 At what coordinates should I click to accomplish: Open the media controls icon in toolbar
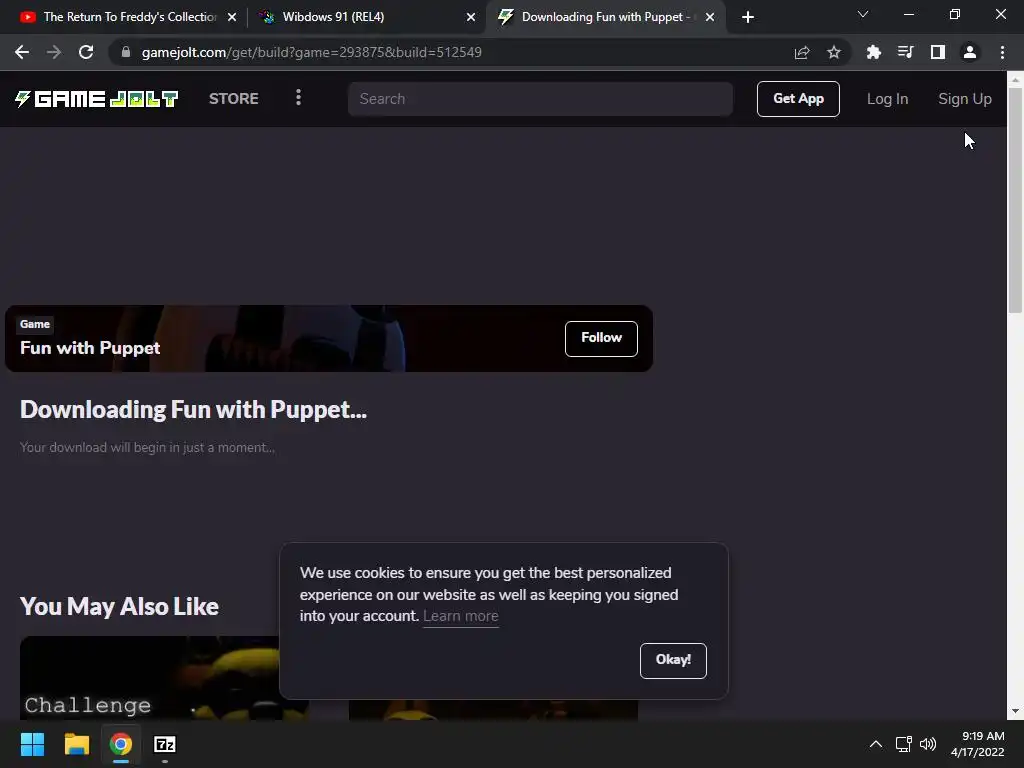905,52
